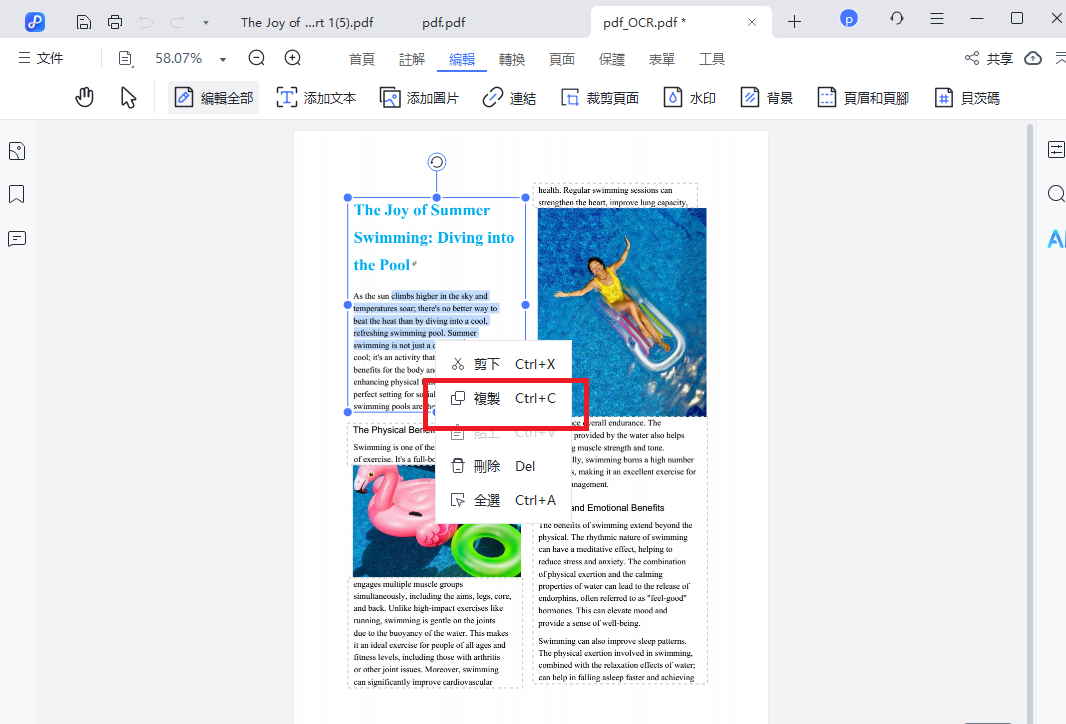1066x724 pixels.
Task: Click the 共享 share button
Action: 988,59
